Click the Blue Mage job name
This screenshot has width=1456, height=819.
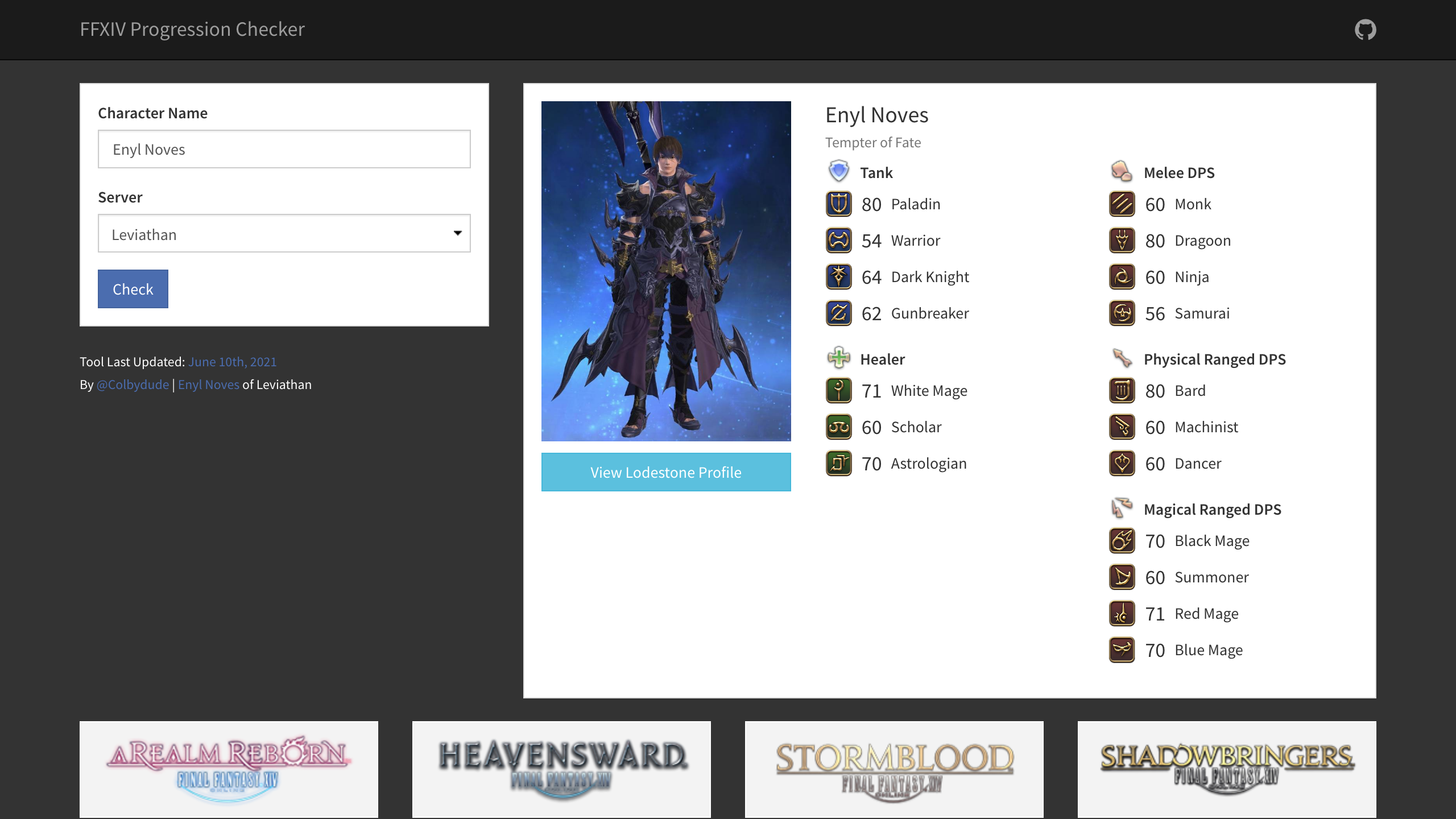coord(1209,651)
